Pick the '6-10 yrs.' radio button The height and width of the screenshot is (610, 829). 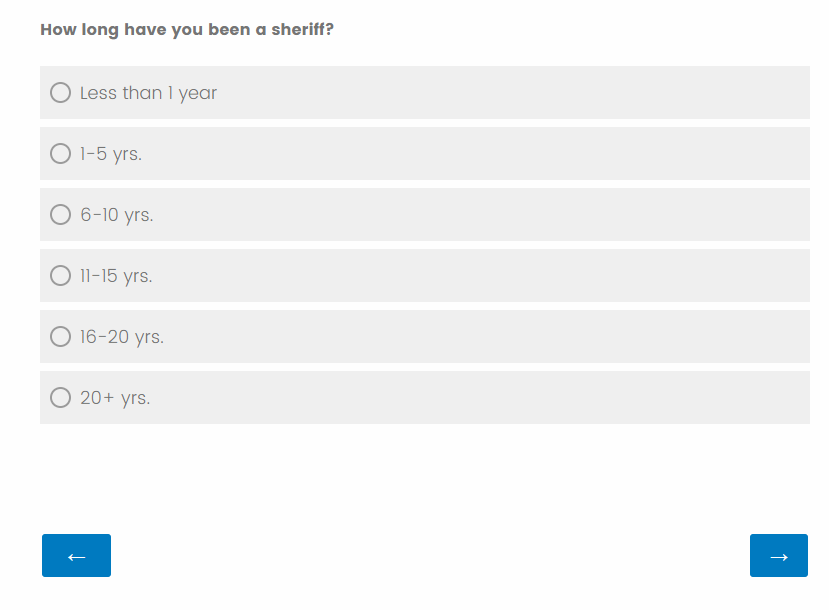(60, 215)
